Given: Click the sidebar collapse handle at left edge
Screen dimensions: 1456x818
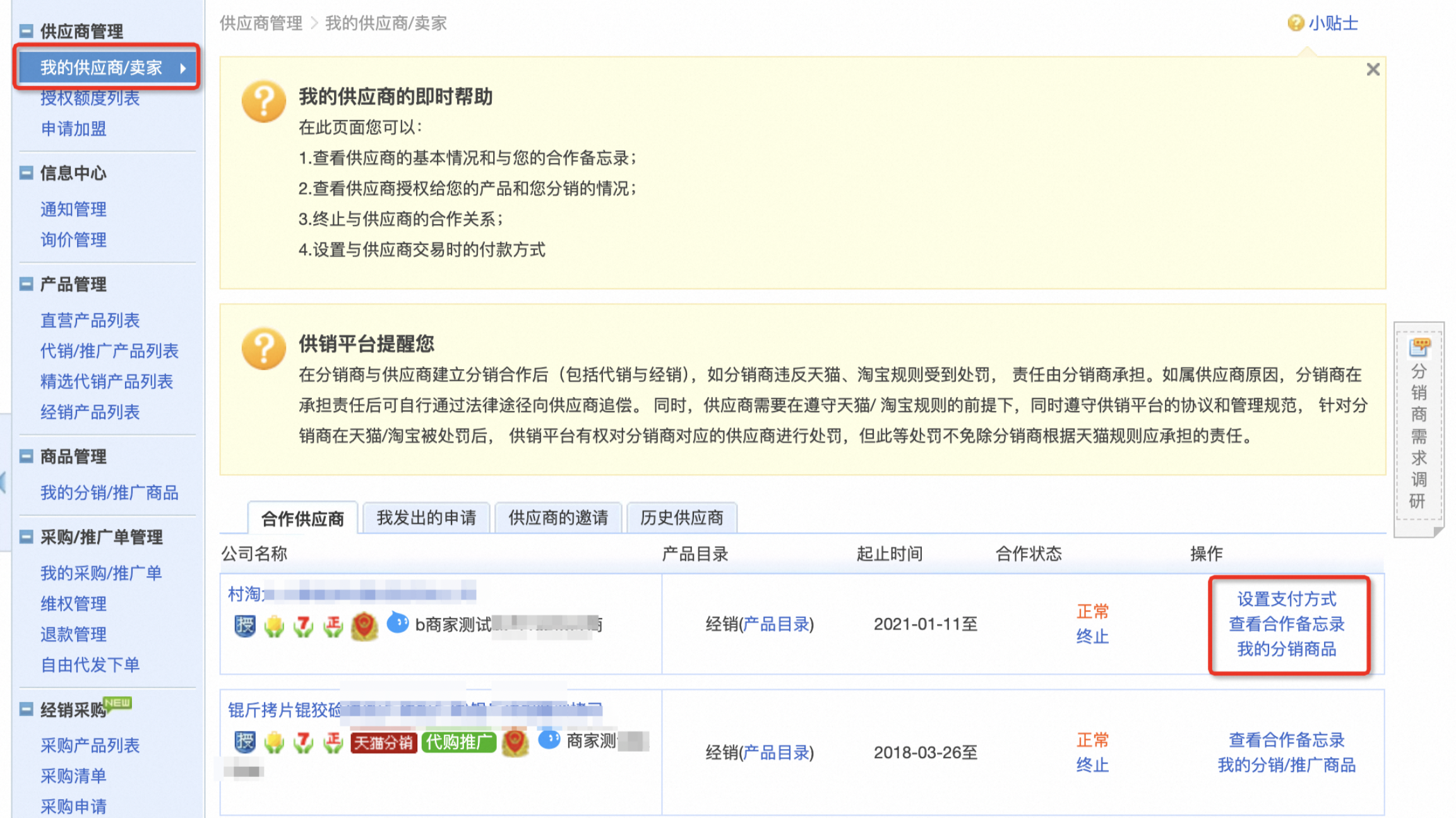Looking at the screenshot, I should [4, 482].
